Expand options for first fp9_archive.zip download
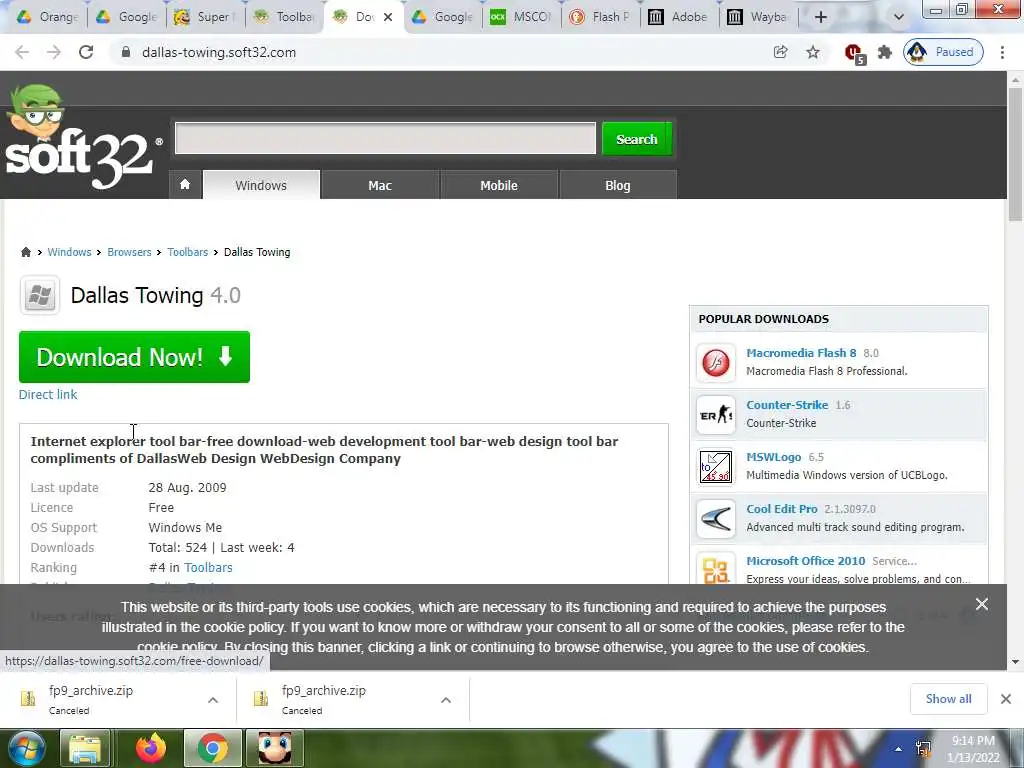 pyautogui.click(x=213, y=700)
